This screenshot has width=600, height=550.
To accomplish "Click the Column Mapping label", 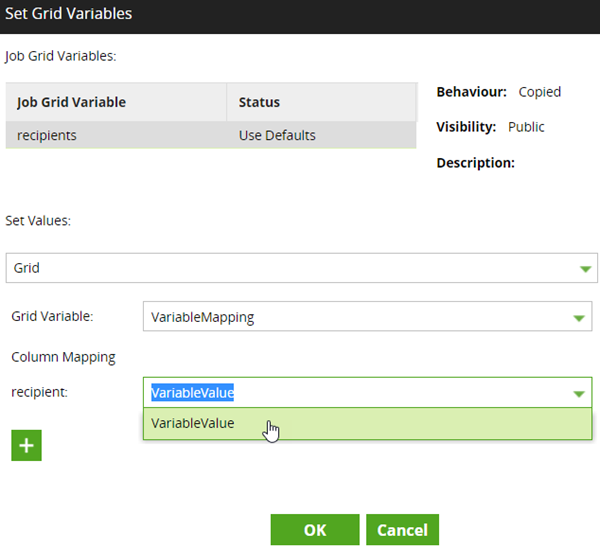I will pyautogui.click(x=63, y=356).
